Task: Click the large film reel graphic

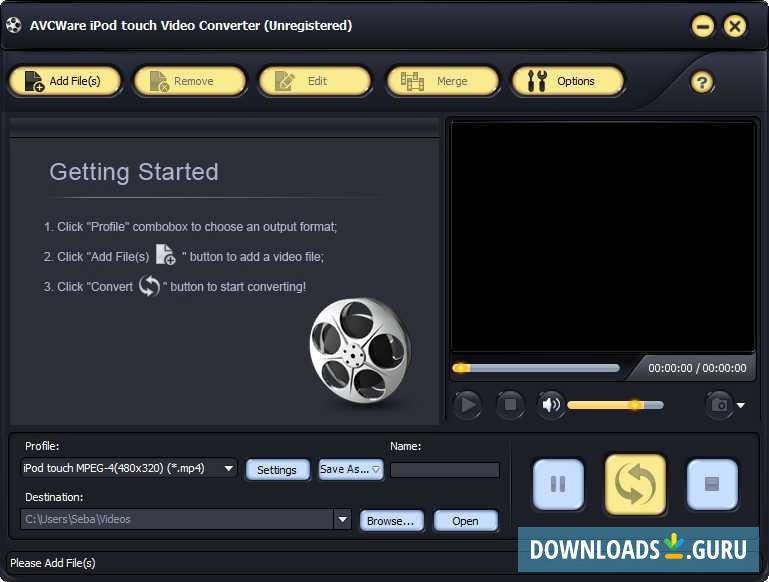Action: [x=360, y=350]
